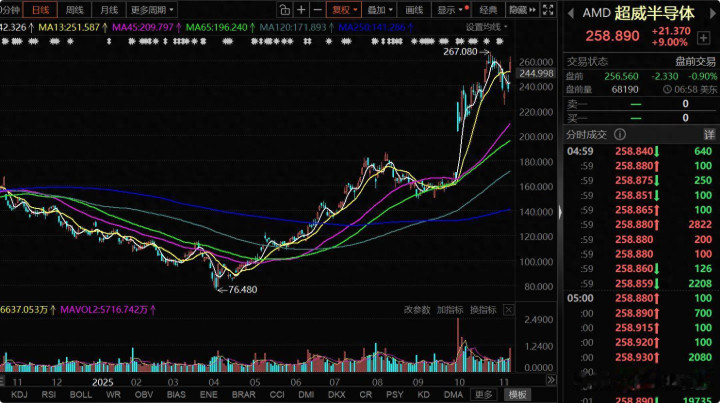Open 详 details link in trades panel
The height and width of the screenshot is (403, 720).
click(x=709, y=134)
